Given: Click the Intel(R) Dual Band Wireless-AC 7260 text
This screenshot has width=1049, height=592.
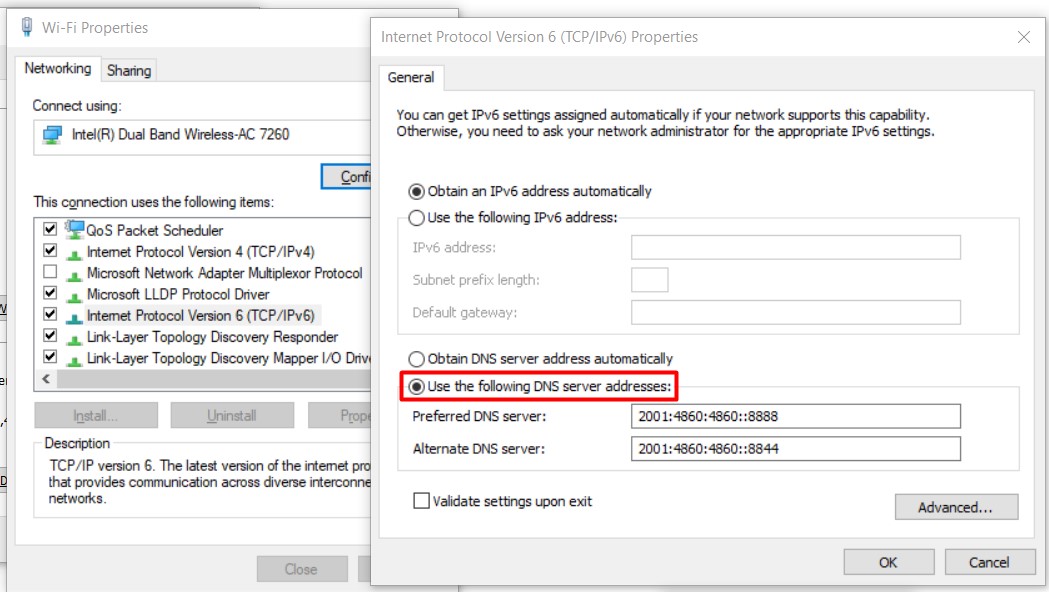Looking at the screenshot, I should tap(180, 134).
